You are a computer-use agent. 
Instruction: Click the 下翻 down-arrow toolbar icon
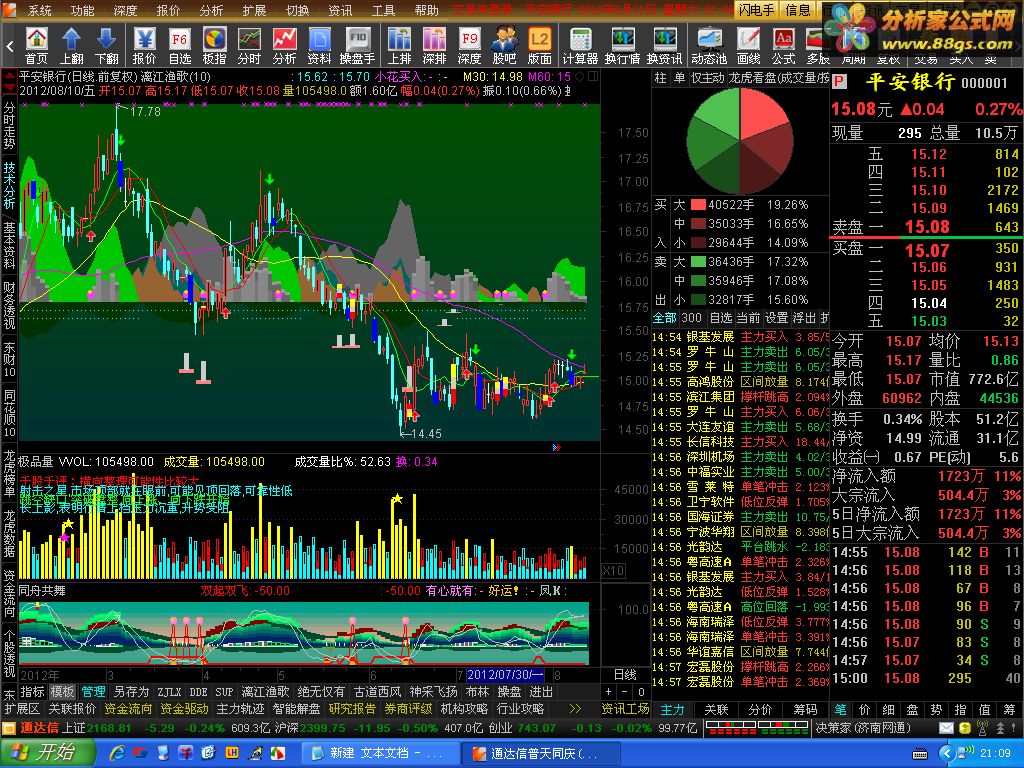click(x=106, y=46)
